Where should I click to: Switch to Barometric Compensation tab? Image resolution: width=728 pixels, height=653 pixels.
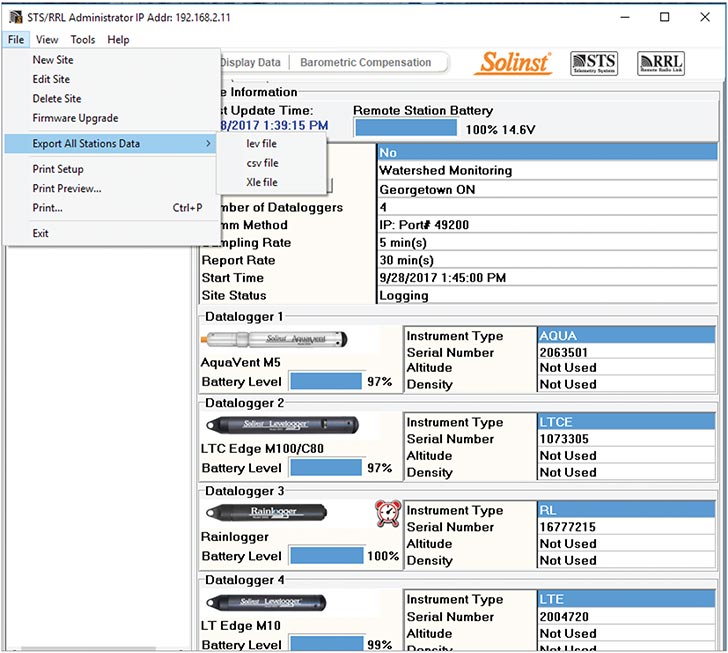point(365,62)
